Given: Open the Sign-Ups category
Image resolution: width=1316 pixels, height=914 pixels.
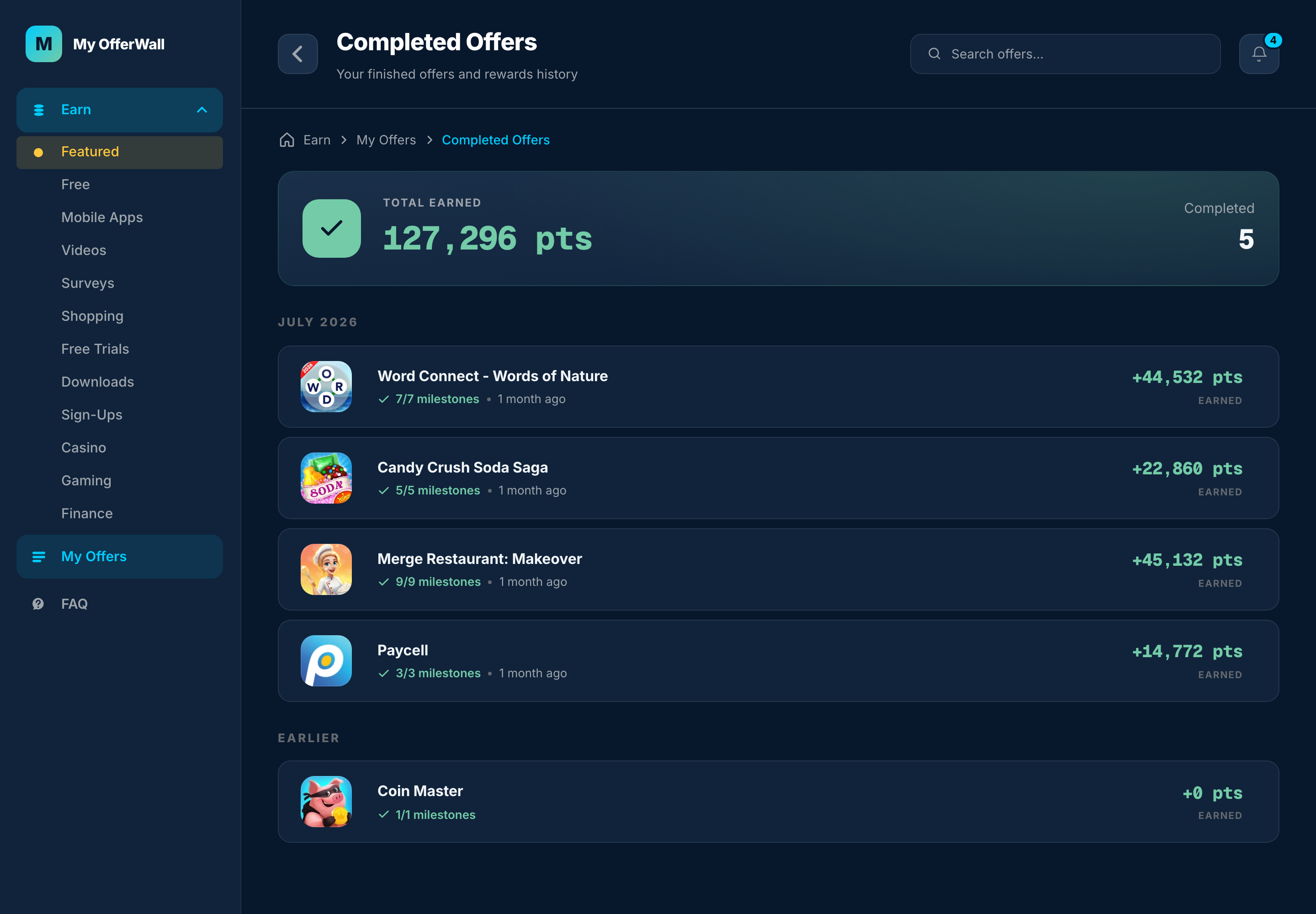Looking at the screenshot, I should pyautogui.click(x=92, y=414).
